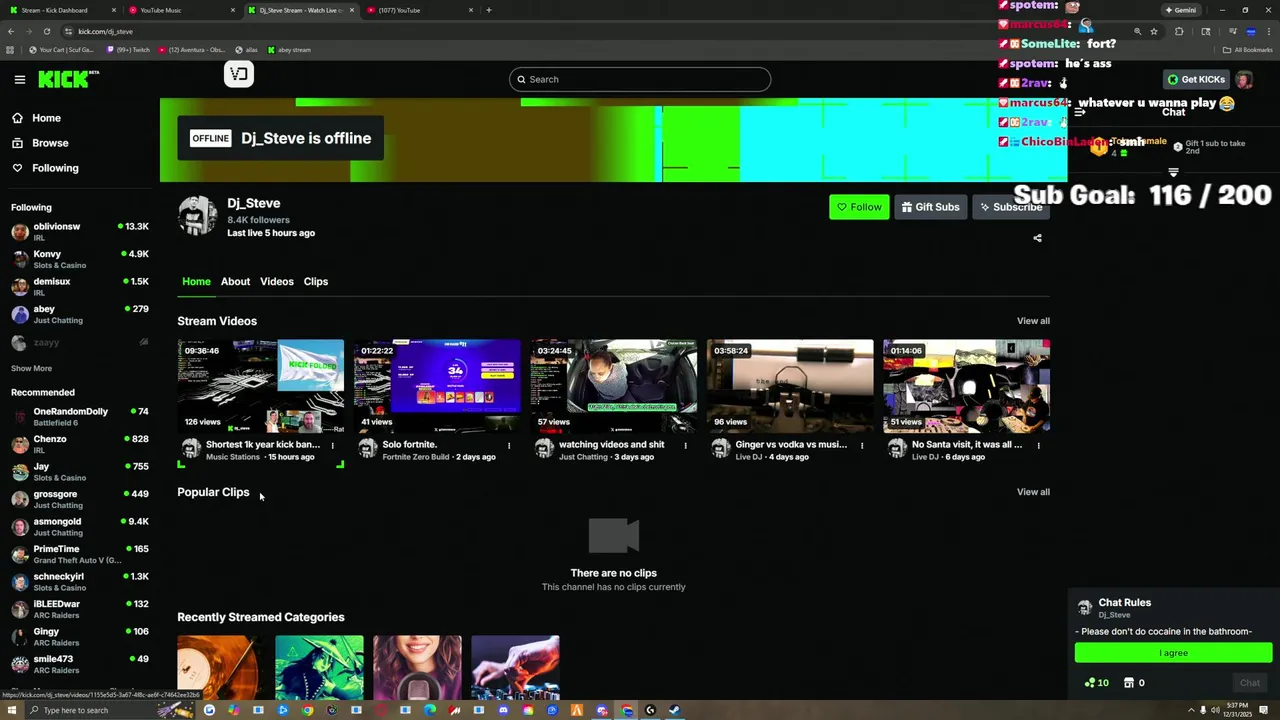Open PrimeTime recommended channel
Viewport: 1280px width, 720px height.
pyautogui.click(x=80, y=554)
